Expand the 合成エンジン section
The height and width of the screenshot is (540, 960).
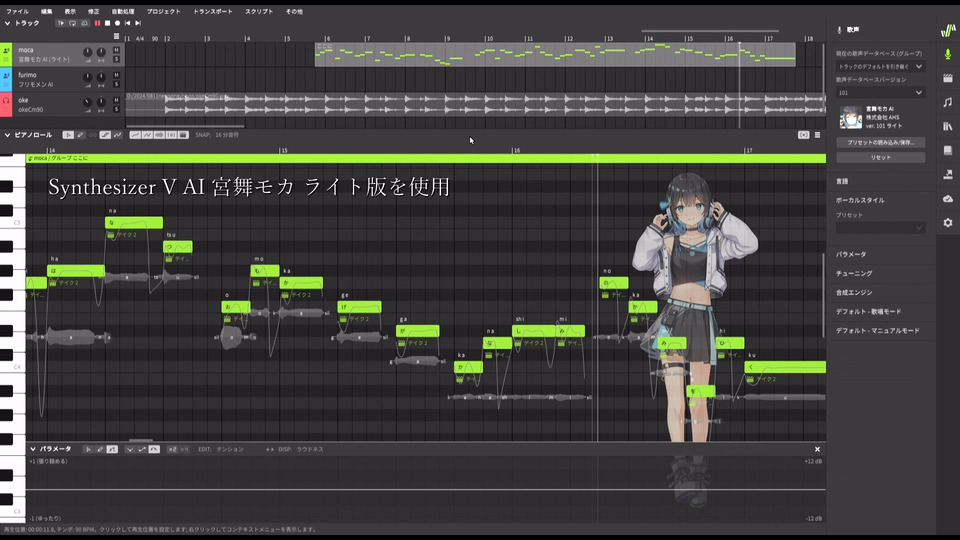pyautogui.click(x=854, y=293)
